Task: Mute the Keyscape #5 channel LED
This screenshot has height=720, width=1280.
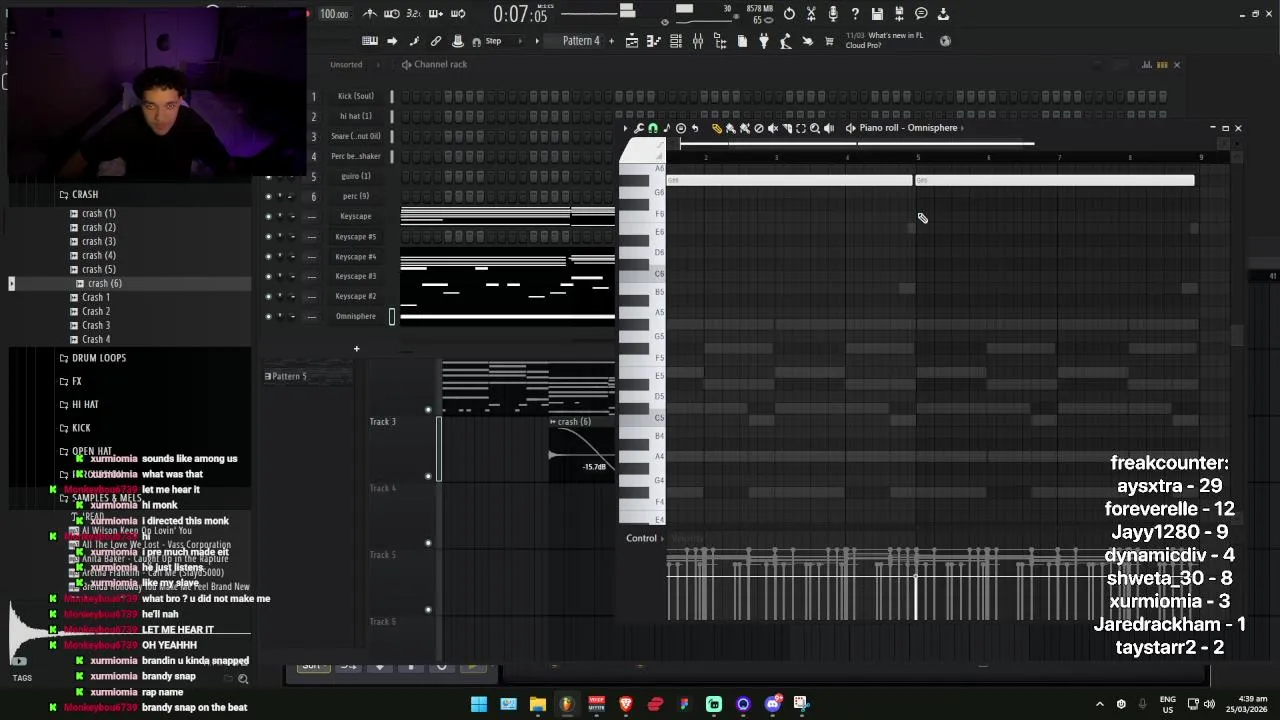Action: click(x=268, y=236)
